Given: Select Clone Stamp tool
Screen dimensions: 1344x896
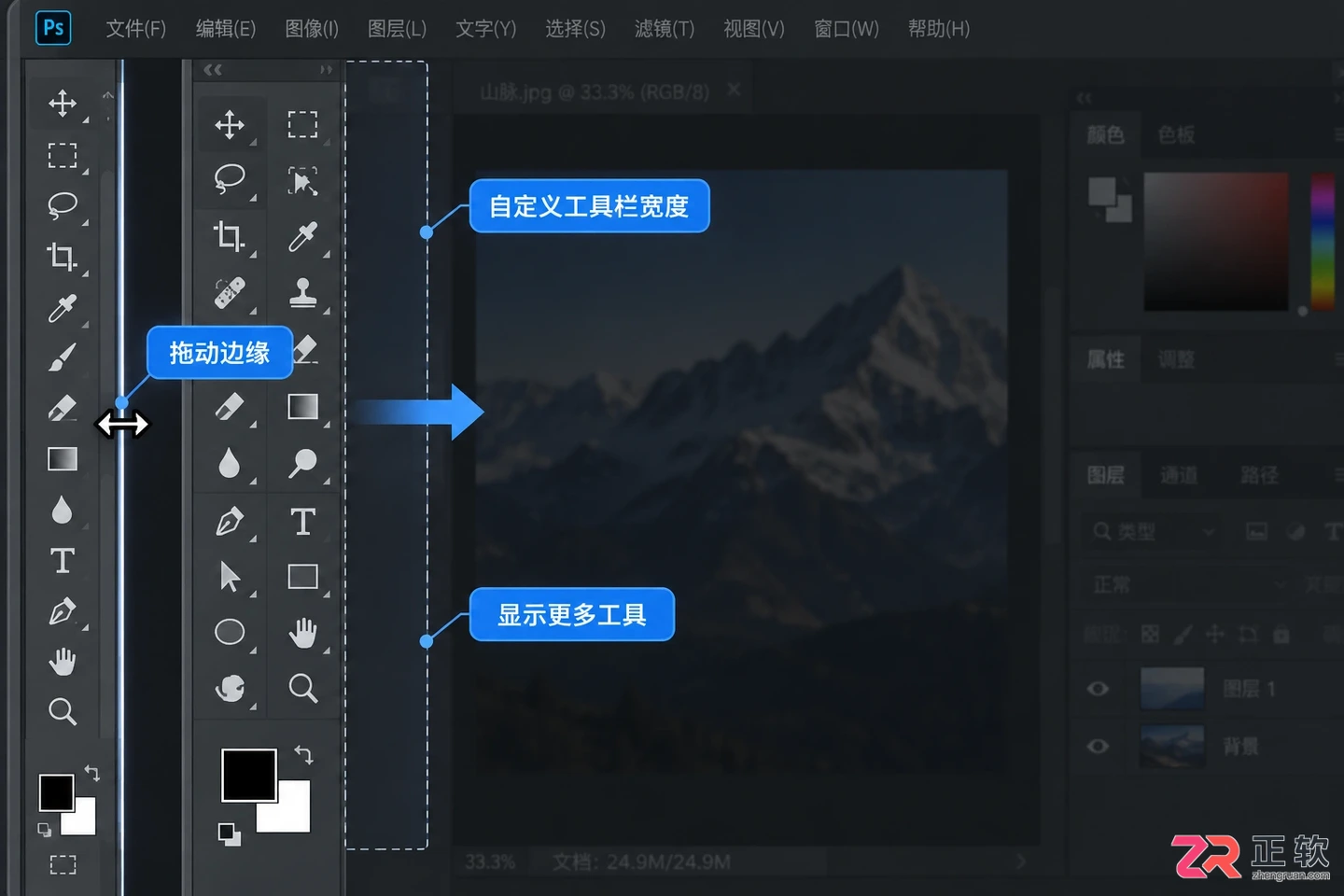Looking at the screenshot, I should point(302,293).
